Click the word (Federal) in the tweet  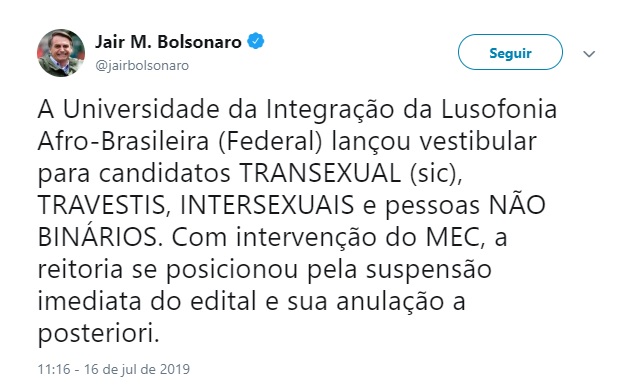click(271, 142)
